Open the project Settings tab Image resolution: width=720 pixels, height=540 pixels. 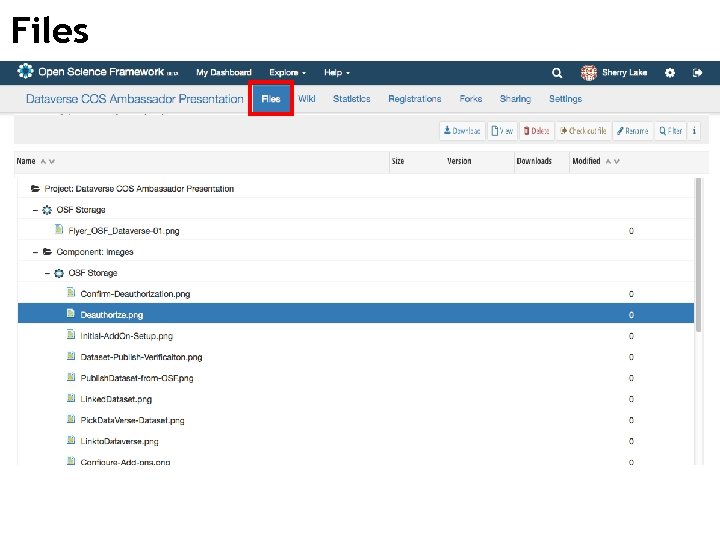point(565,99)
